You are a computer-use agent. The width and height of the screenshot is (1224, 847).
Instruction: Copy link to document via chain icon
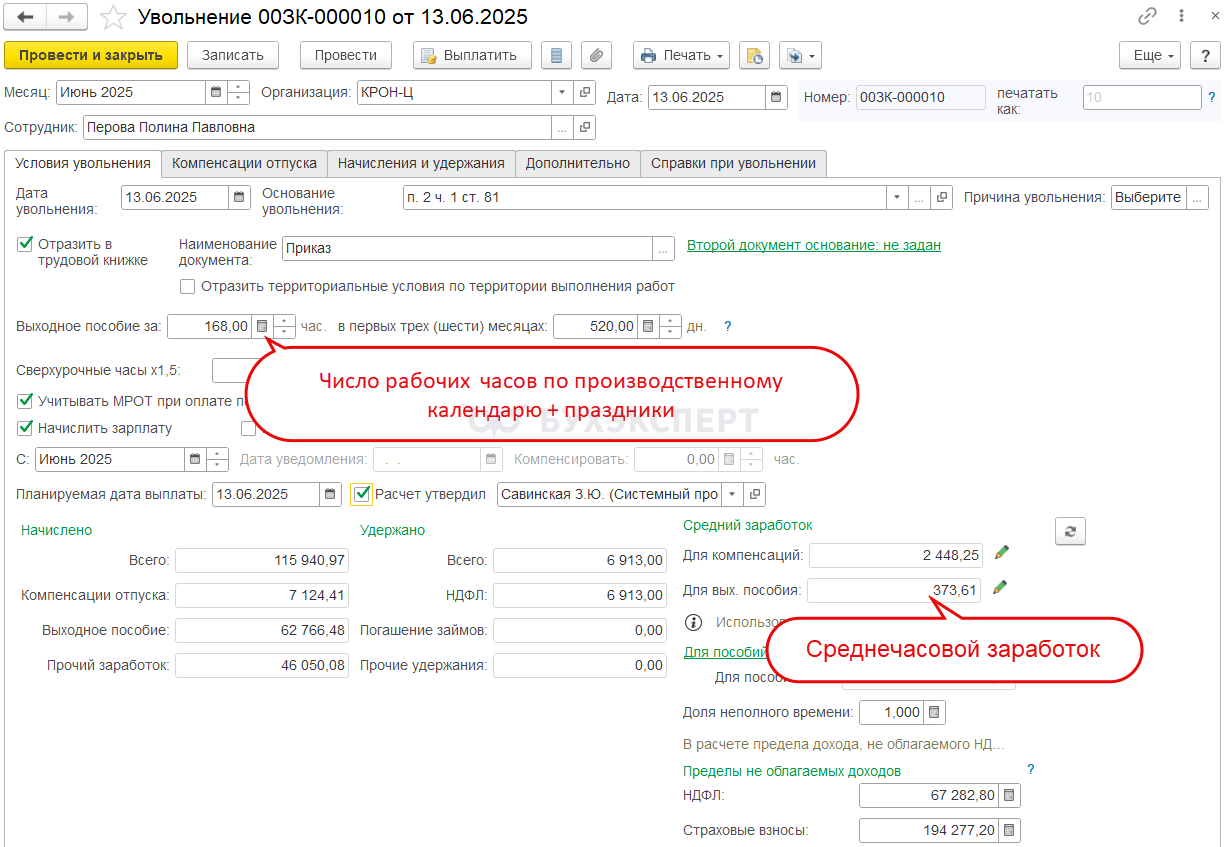(x=1147, y=18)
